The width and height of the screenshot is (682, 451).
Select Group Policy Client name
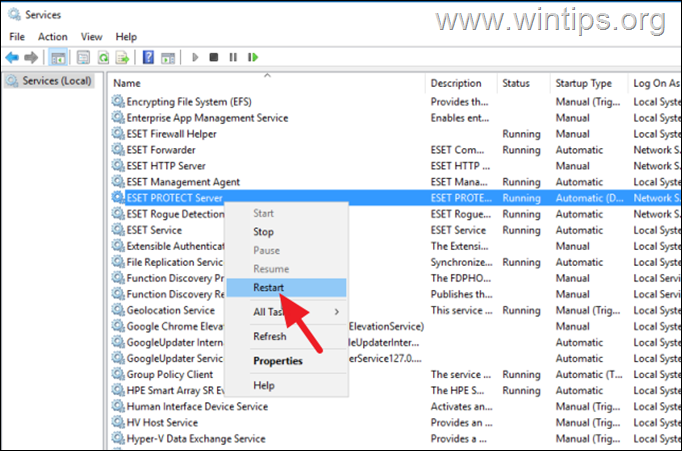170,374
